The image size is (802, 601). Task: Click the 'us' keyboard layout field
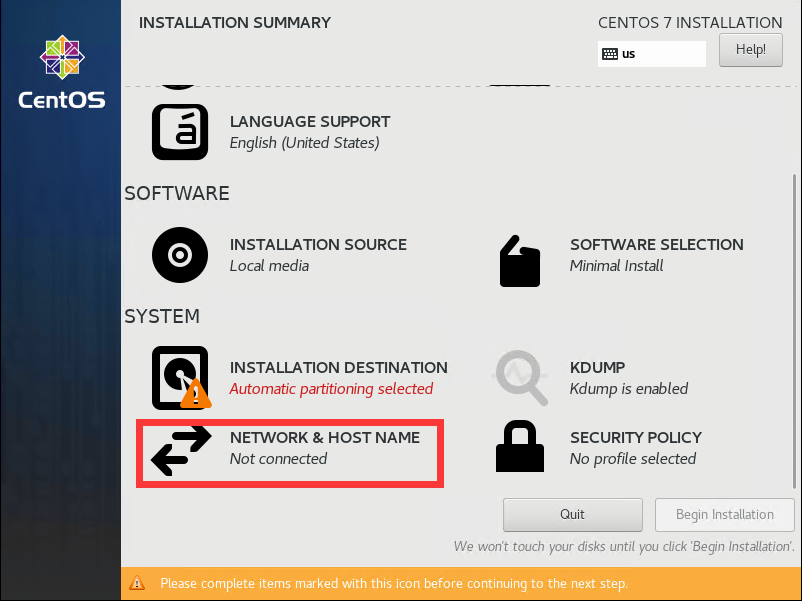click(652, 54)
